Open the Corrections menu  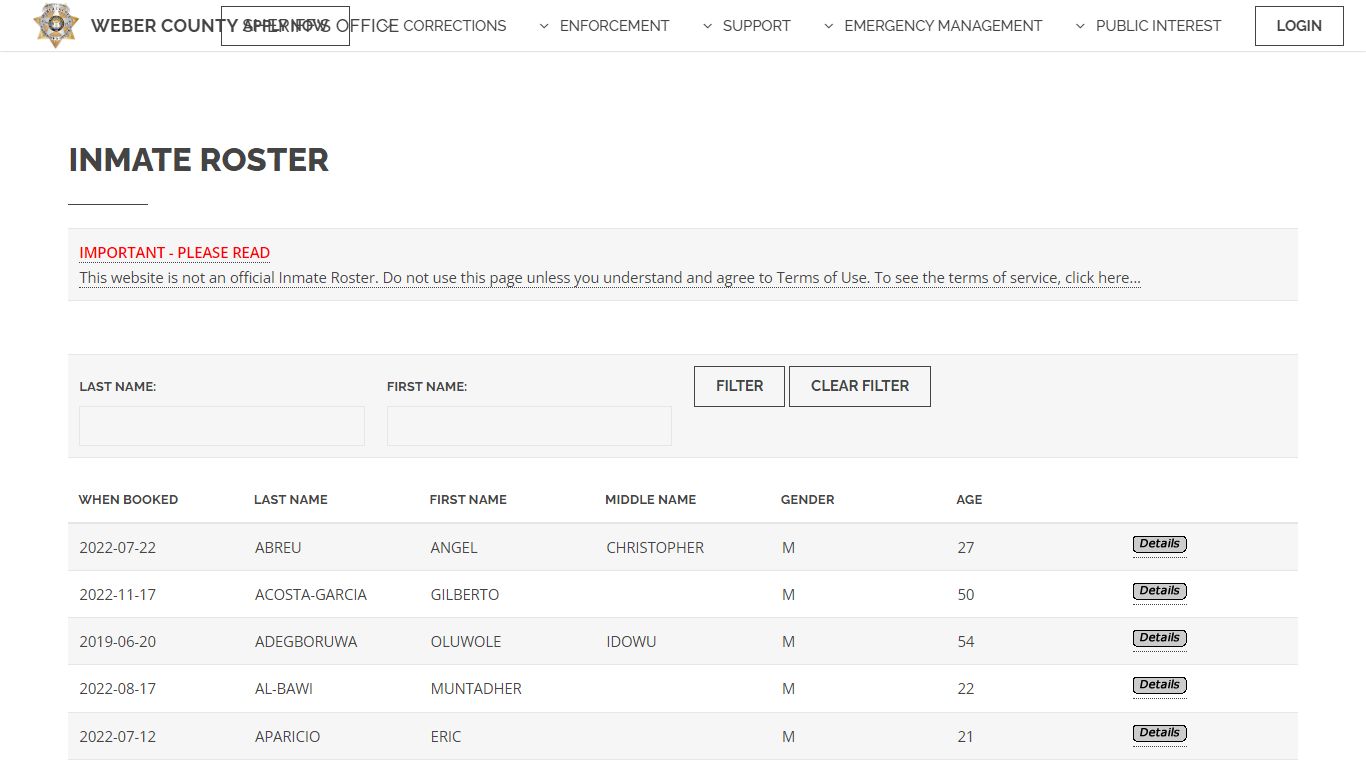(454, 26)
